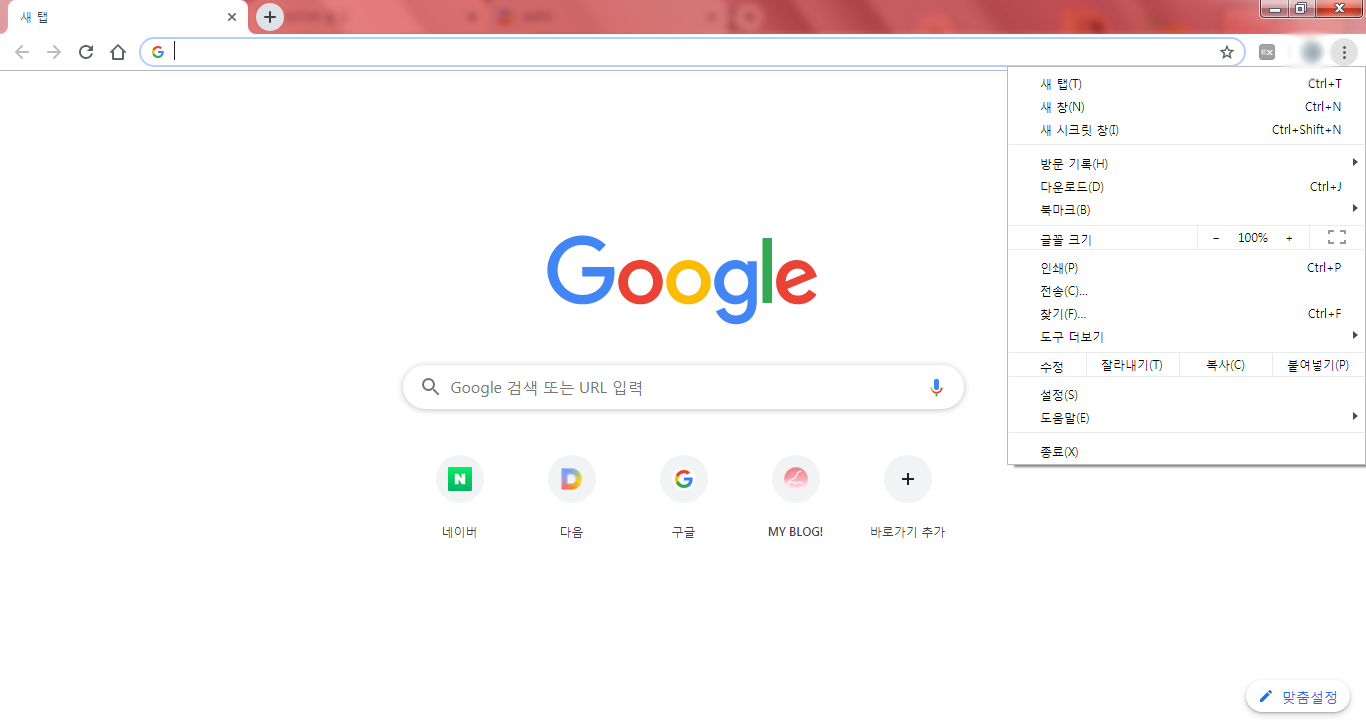Select 종료(X) to exit Chrome
Viewport: 1366px width, 728px height.
(x=1187, y=452)
